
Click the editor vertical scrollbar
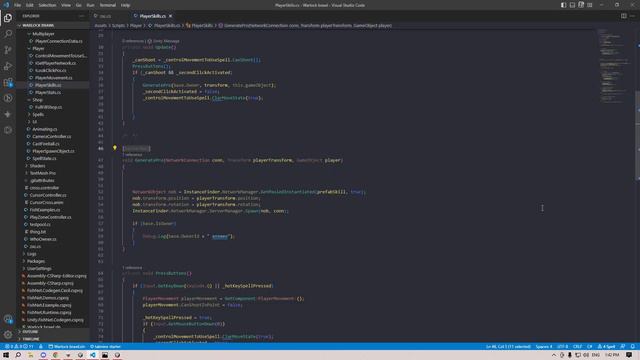pos(637,135)
